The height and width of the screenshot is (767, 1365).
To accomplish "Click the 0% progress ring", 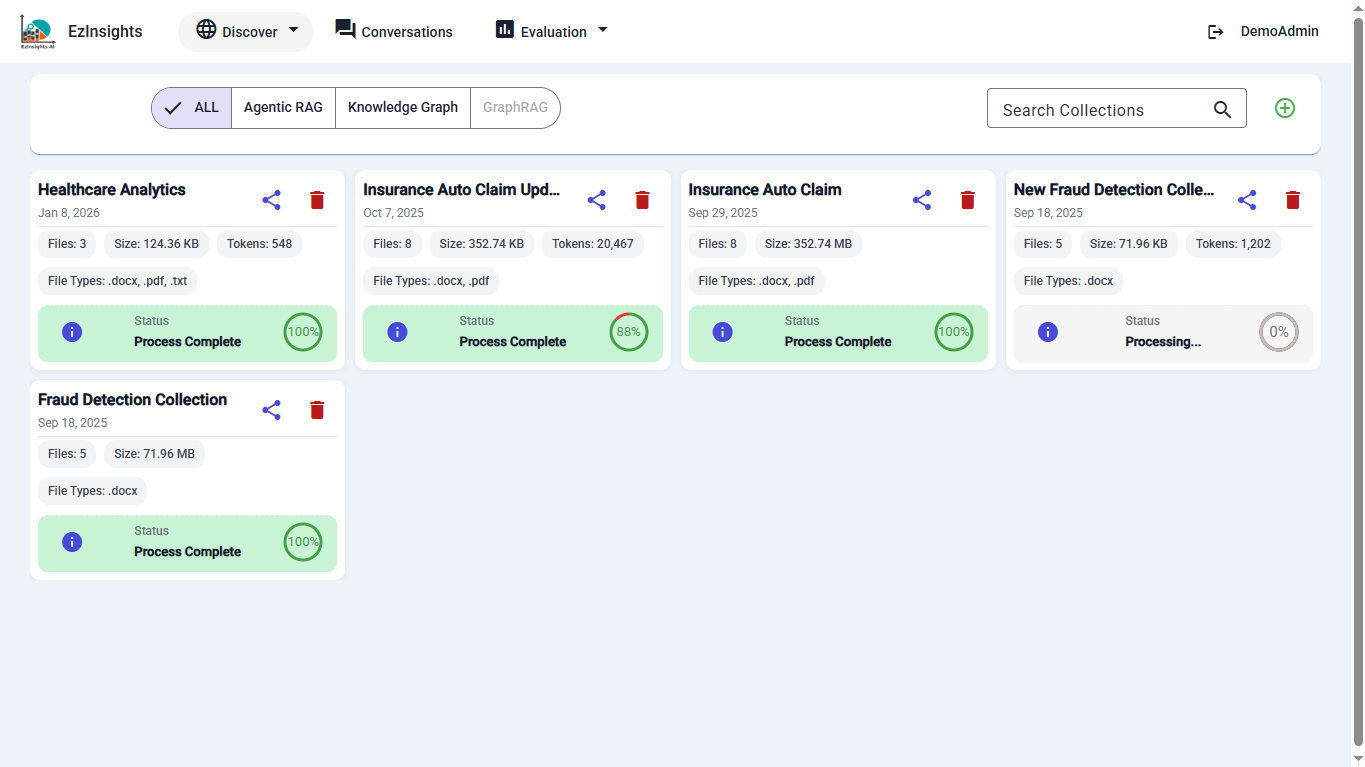I will (1279, 332).
